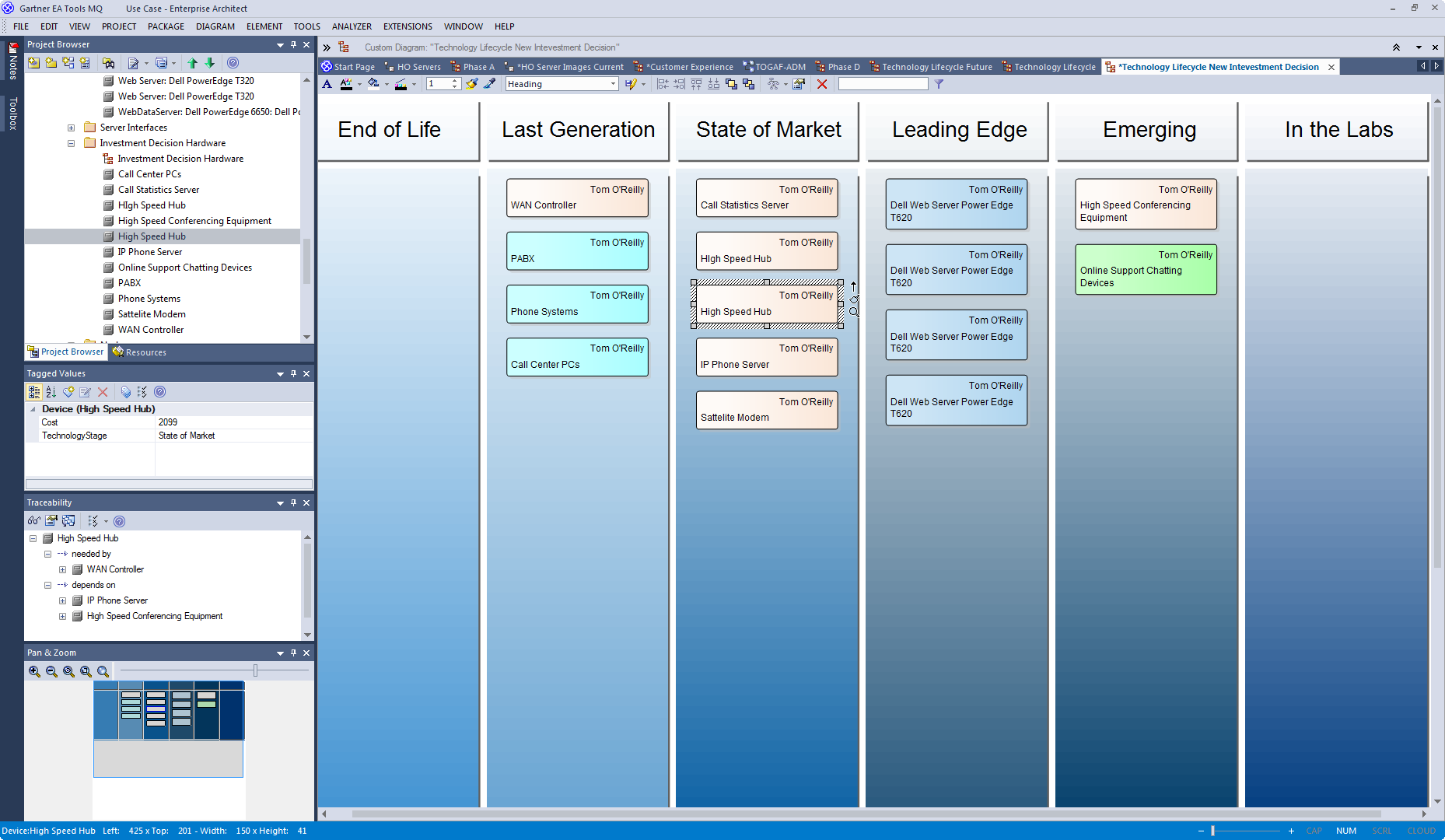
Task: Click the format painter brush icon in diagram toolbar
Action: pyautogui.click(x=489, y=84)
